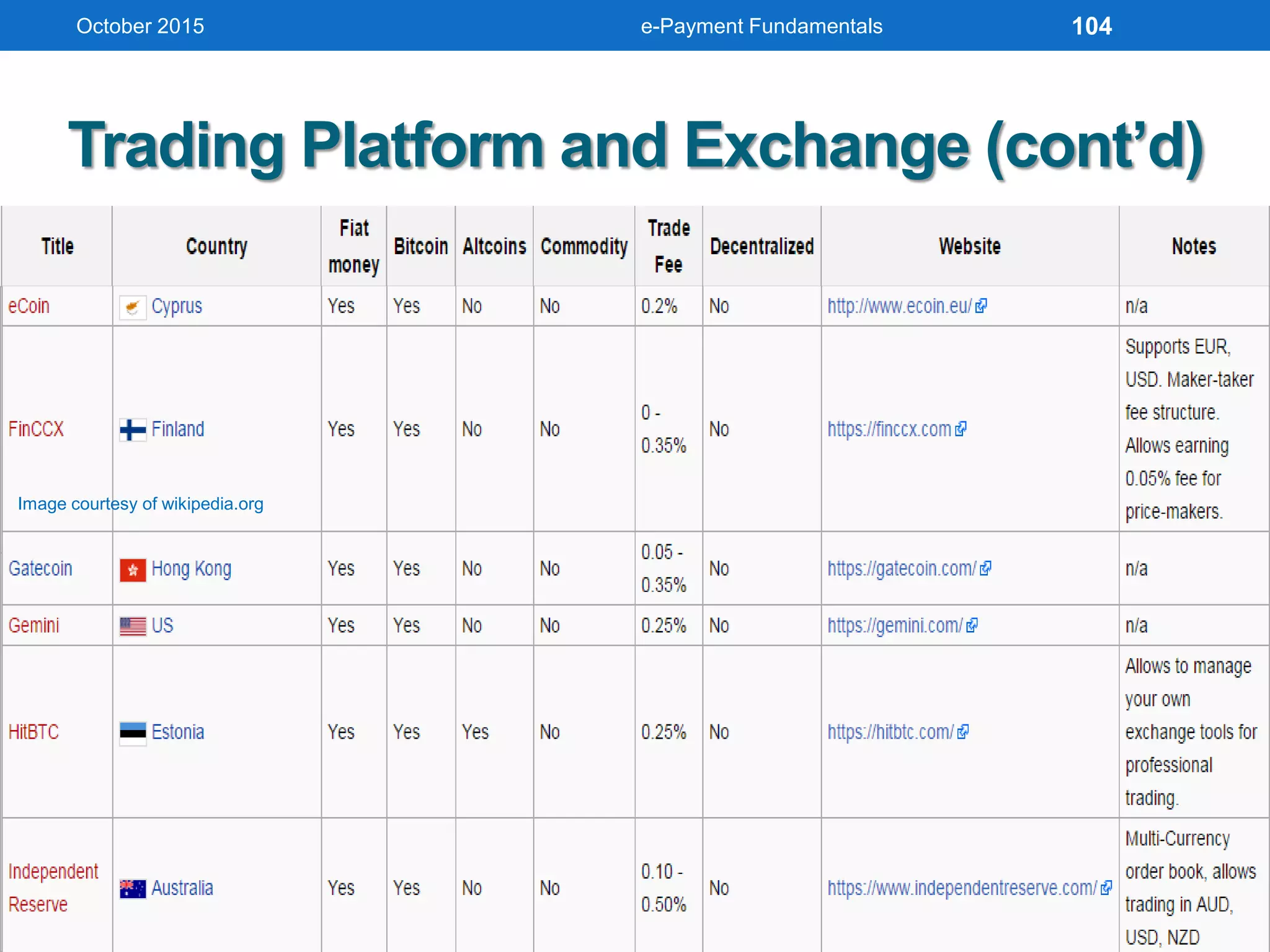The image size is (1270, 952).
Task: Select the 0 - 0.35% trade fee for FinCCX
Action: [x=668, y=429]
